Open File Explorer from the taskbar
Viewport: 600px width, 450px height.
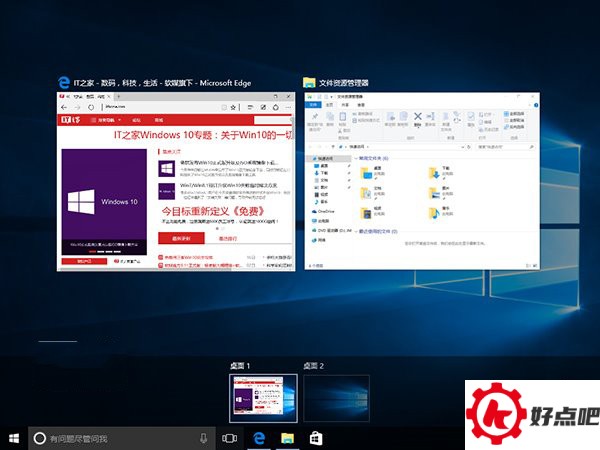tap(287, 438)
